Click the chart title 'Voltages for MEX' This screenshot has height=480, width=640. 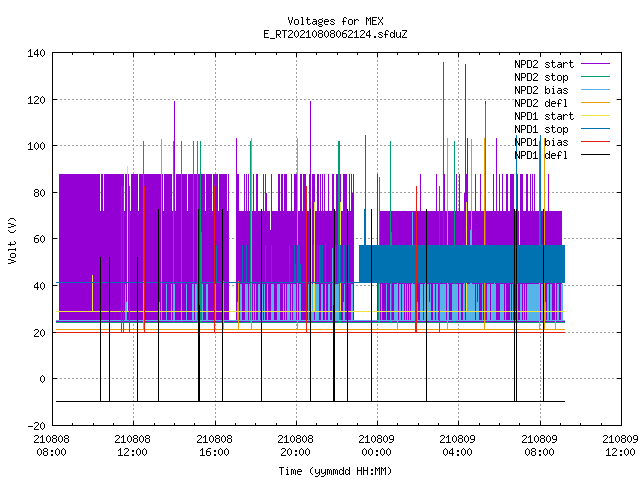click(x=335, y=21)
